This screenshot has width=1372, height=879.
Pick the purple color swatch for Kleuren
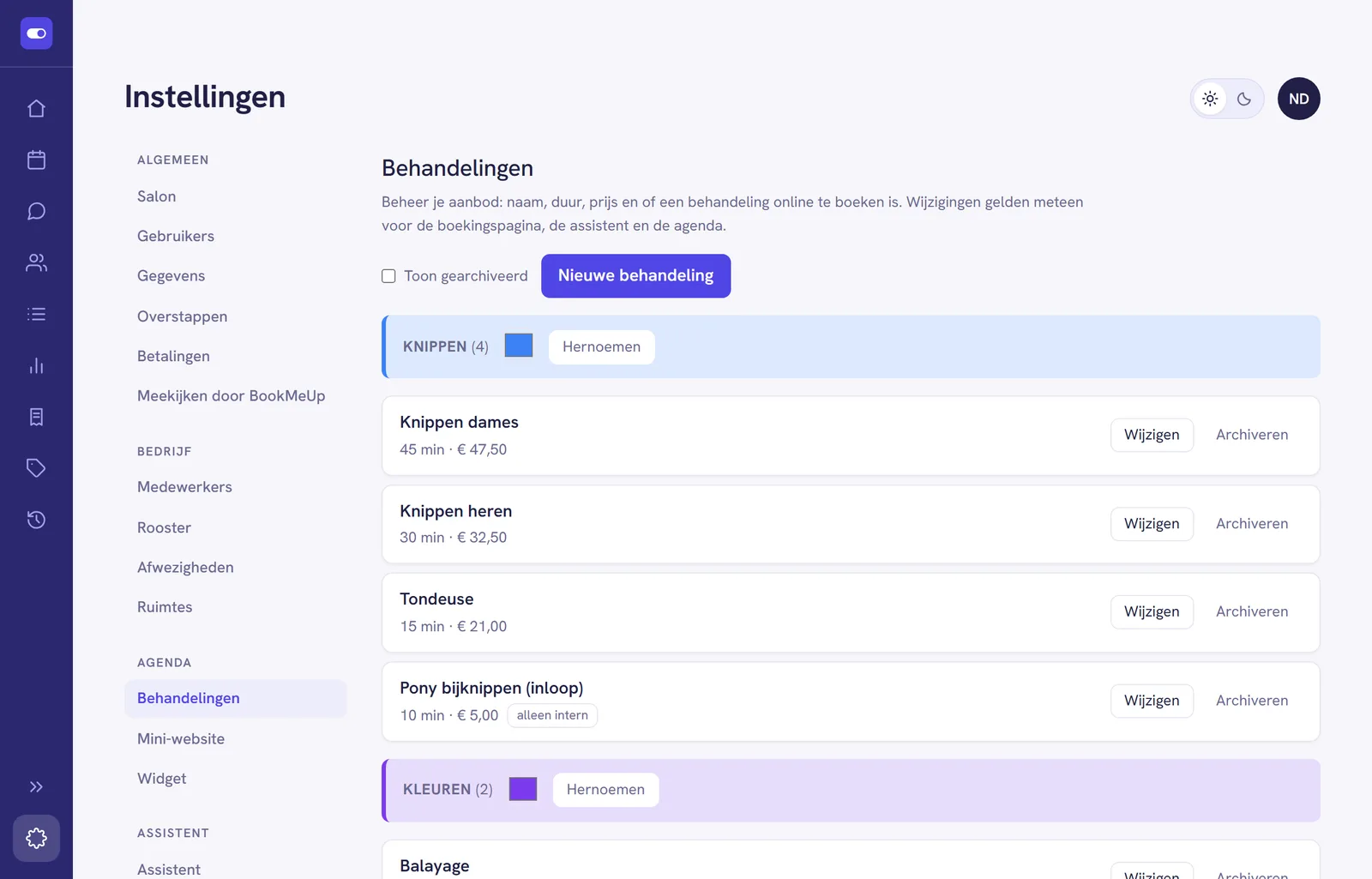coord(523,789)
